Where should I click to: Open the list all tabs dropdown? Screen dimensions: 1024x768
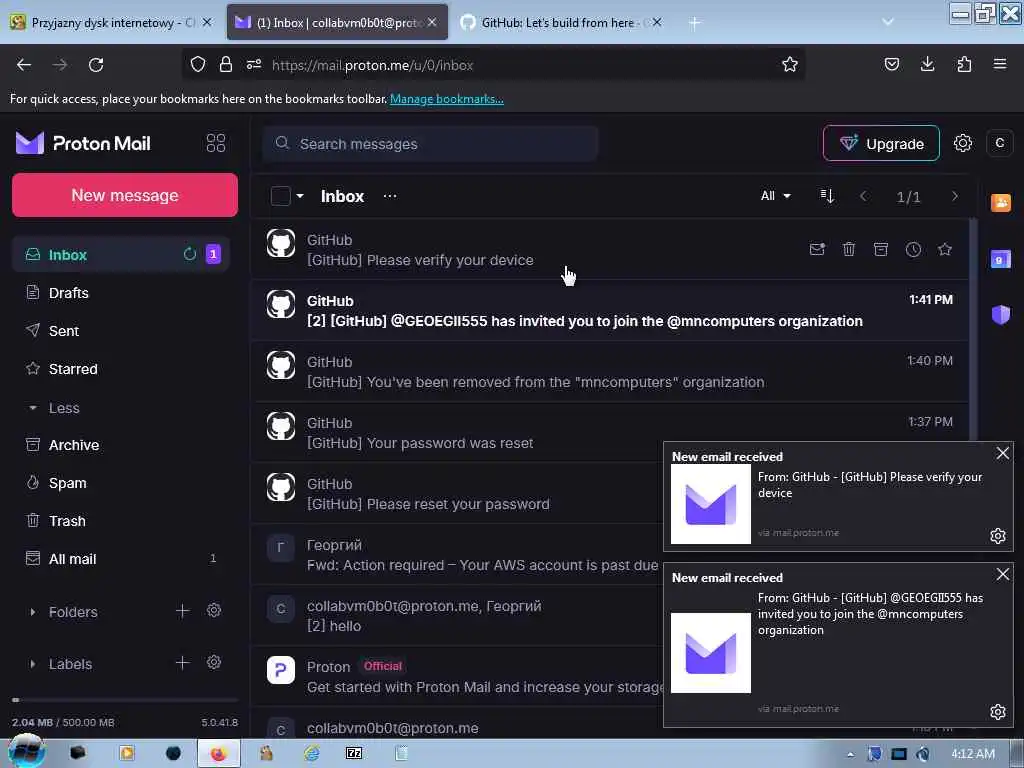click(x=888, y=22)
